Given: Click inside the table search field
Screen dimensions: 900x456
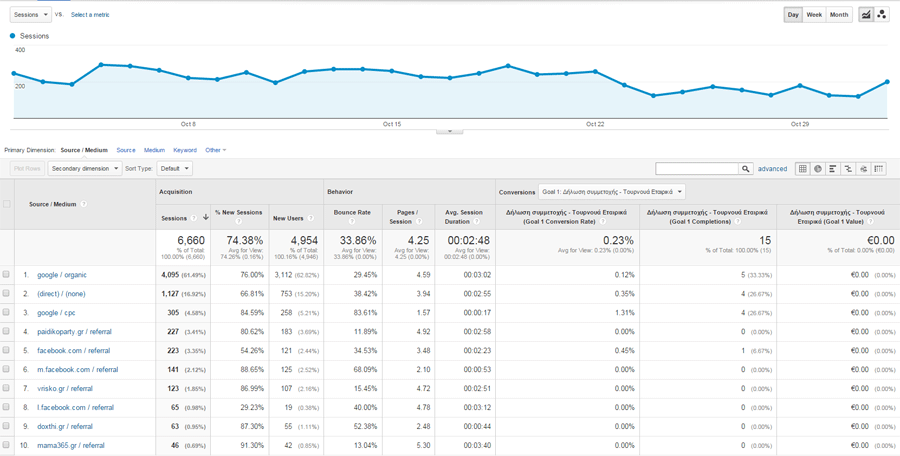Looking at the screenshot, I should pyautogui.click(x=697, y=169).
